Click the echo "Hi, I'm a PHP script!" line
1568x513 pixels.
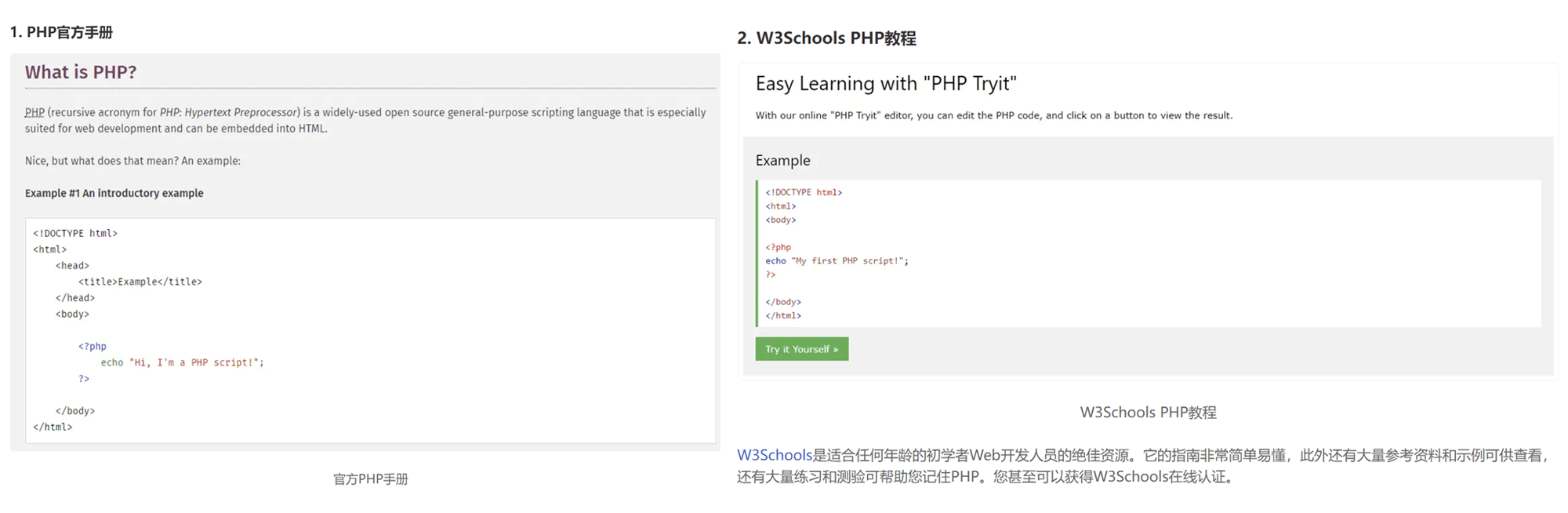[182, 362]
